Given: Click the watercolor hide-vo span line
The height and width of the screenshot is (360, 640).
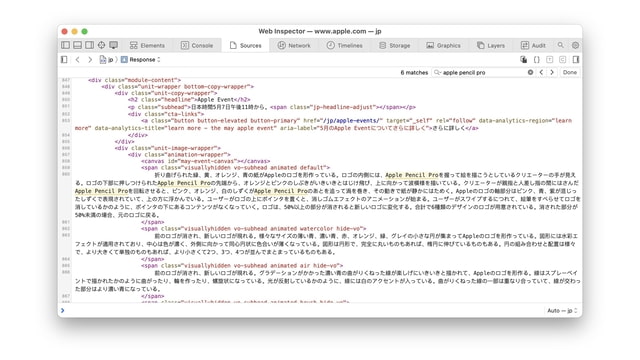Looking at the screenshot, I should tap(253, 229).
